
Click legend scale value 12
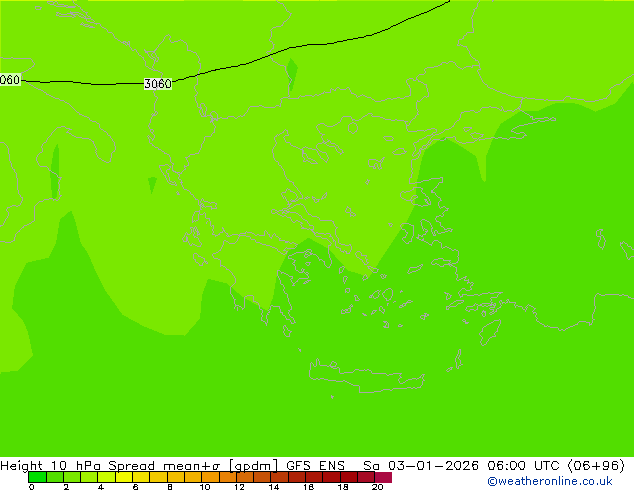click(x=239, y=487)
